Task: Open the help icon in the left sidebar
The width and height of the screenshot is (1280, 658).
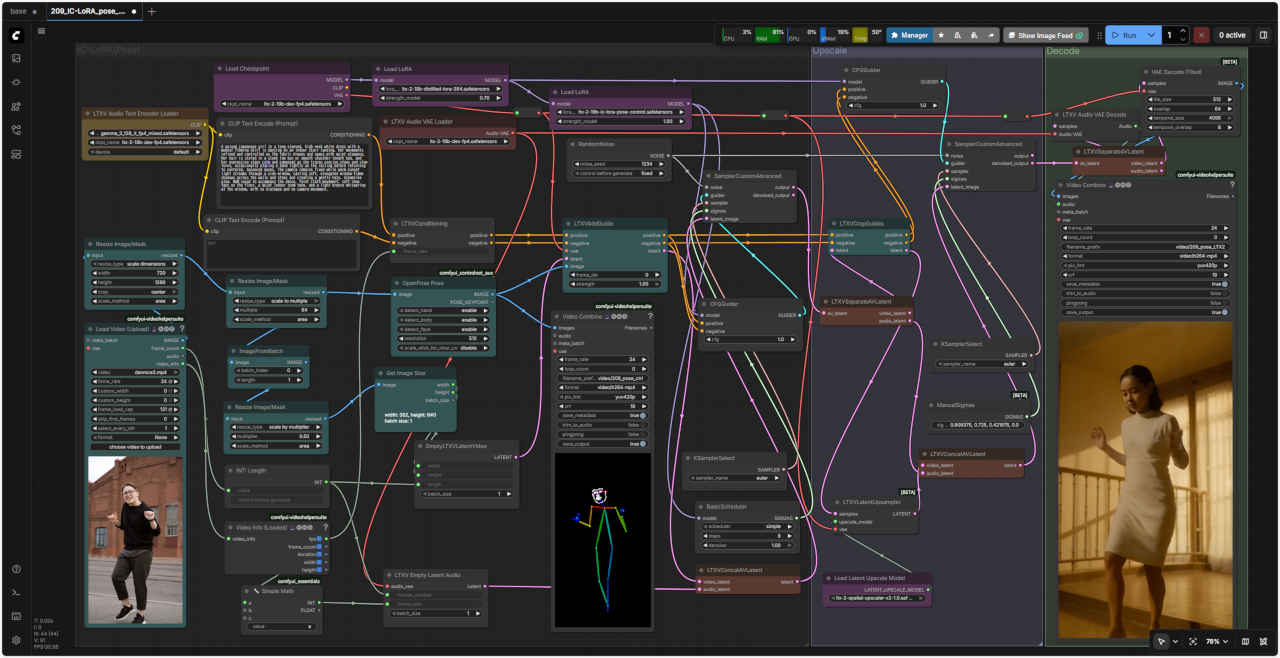Action: point(16,569)
